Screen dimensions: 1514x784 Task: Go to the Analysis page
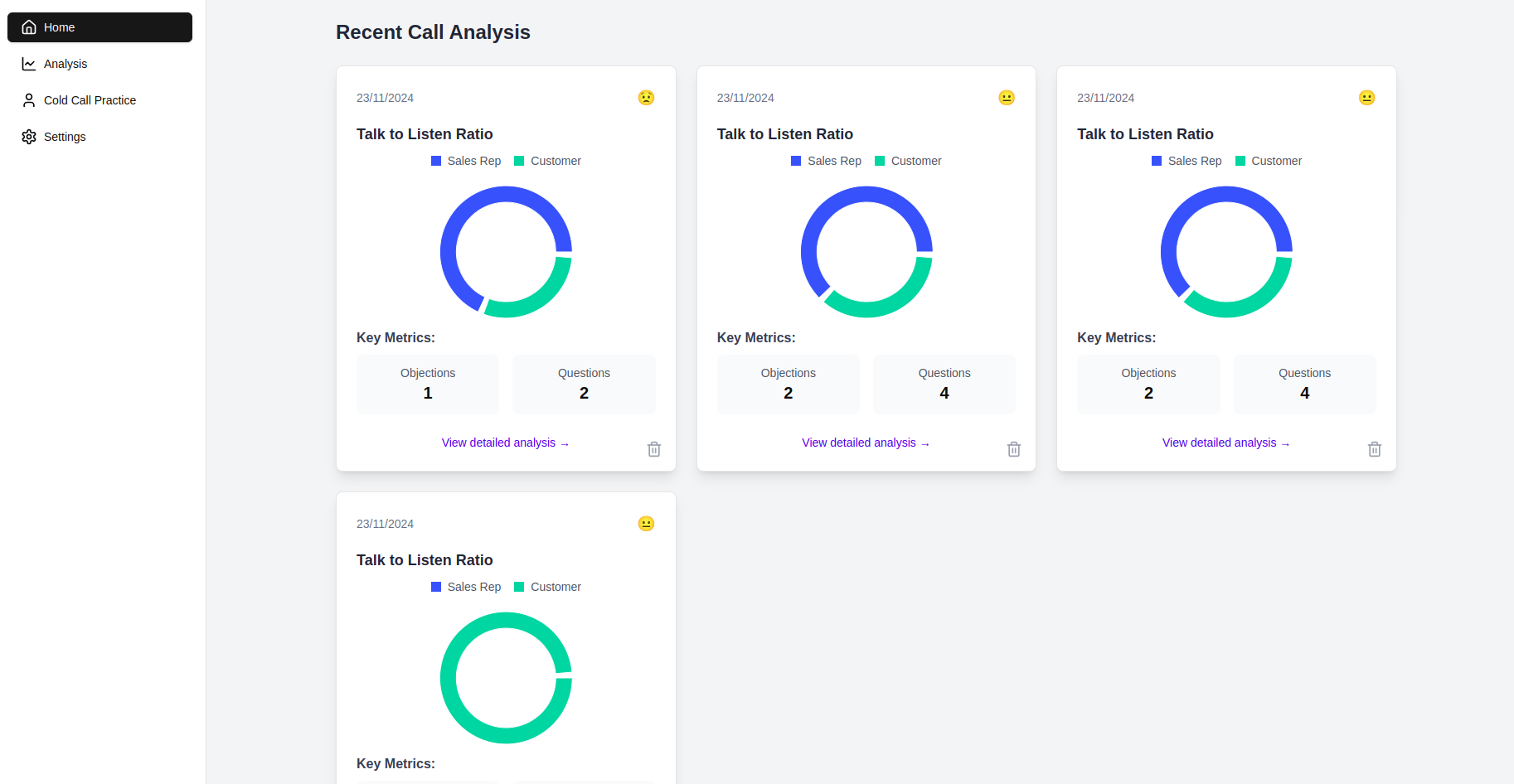point(99,64)
